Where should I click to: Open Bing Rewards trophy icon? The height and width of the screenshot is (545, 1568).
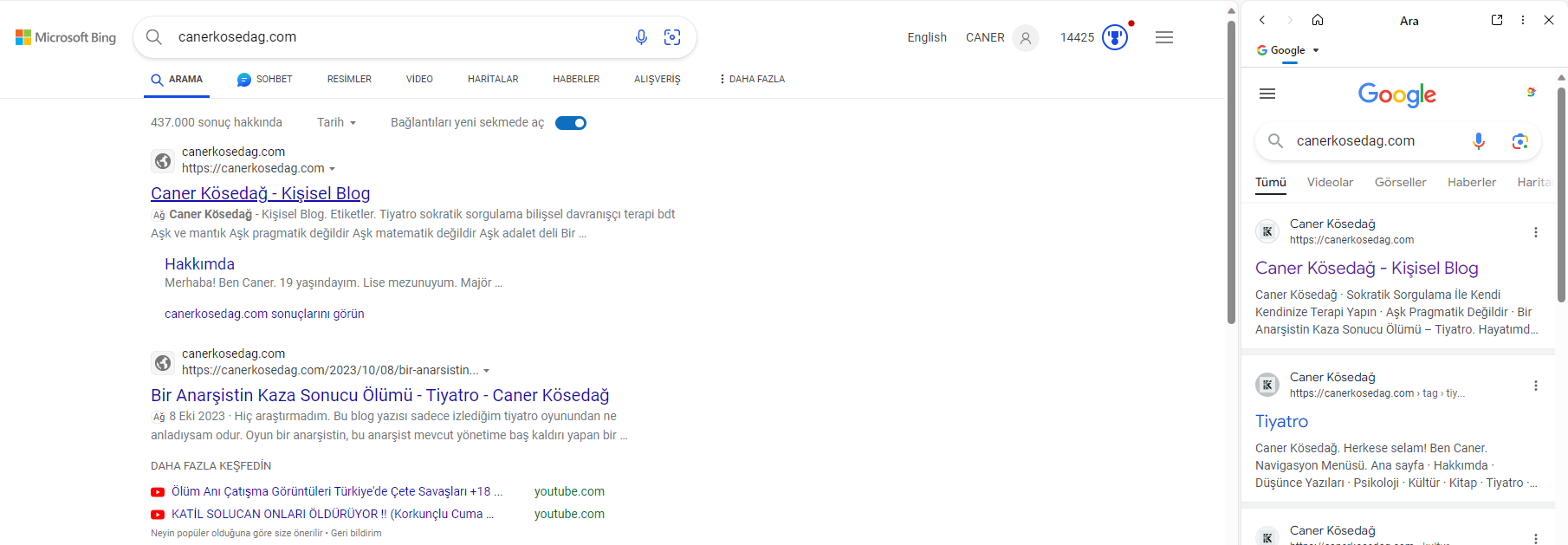point(1115,37)
